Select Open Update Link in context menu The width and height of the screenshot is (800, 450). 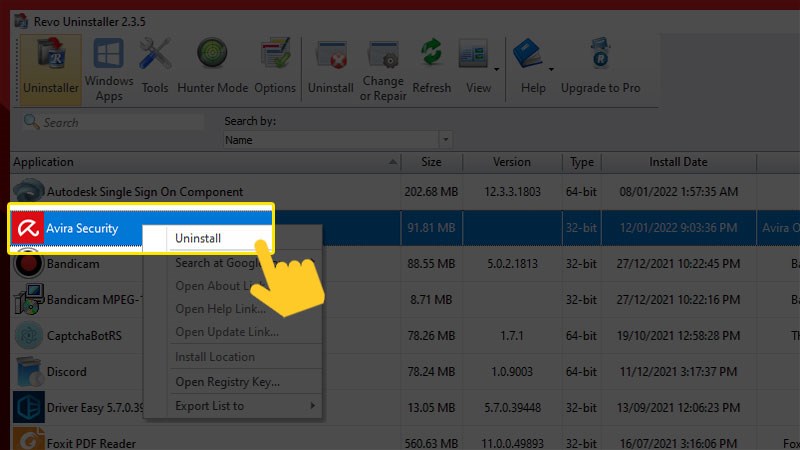pos(227,332)
